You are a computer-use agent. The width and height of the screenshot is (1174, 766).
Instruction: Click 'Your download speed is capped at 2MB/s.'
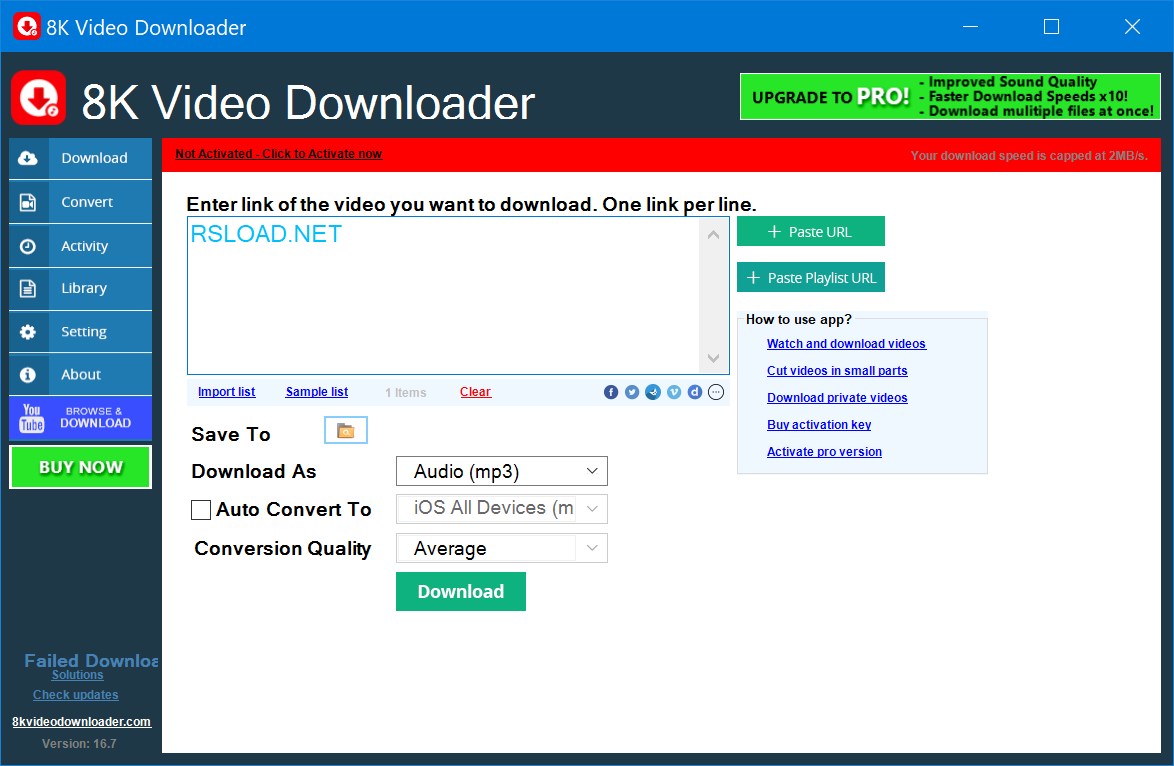[1029, 156]
